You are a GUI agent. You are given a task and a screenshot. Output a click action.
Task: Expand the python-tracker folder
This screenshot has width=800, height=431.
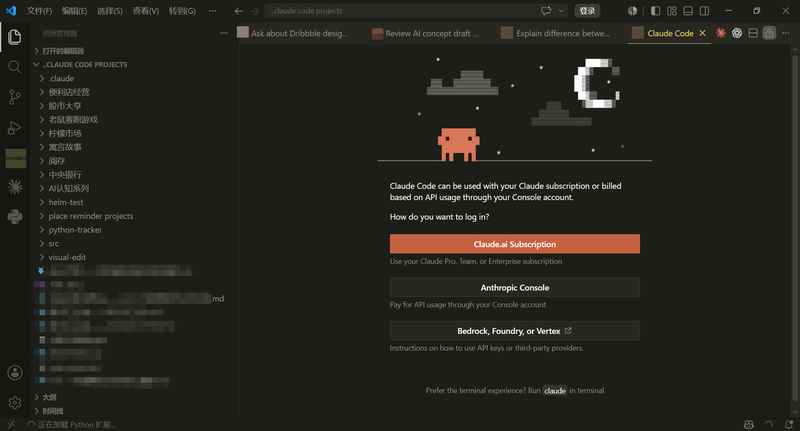(75, 230)
